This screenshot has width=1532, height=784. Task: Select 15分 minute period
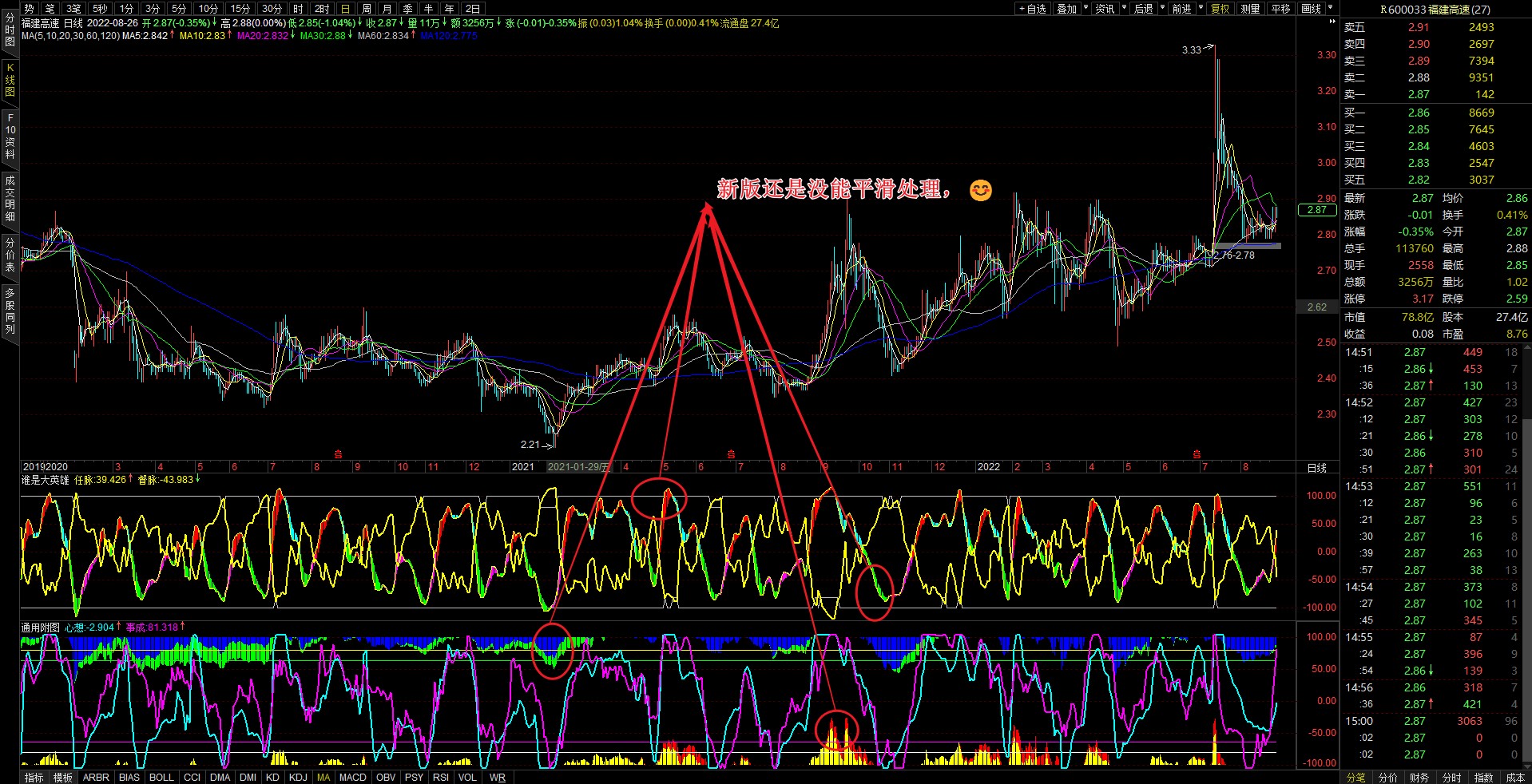(x=240, y=9)
